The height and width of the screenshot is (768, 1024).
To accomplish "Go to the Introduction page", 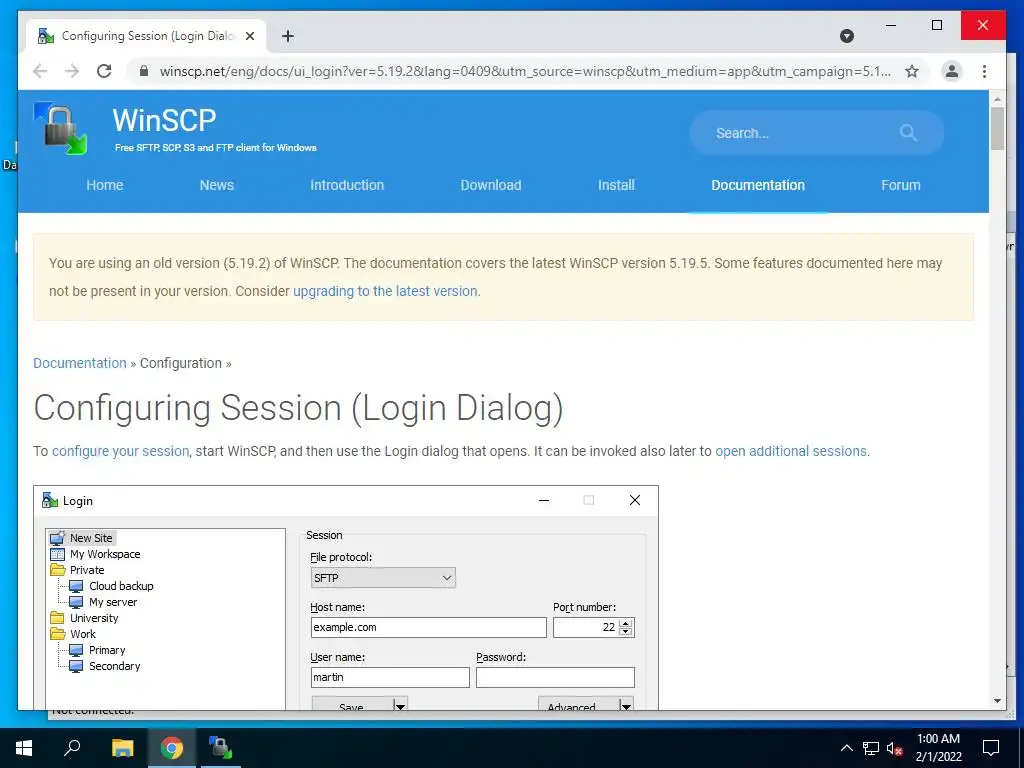I will pyautogui.click(x=347, y=185).
